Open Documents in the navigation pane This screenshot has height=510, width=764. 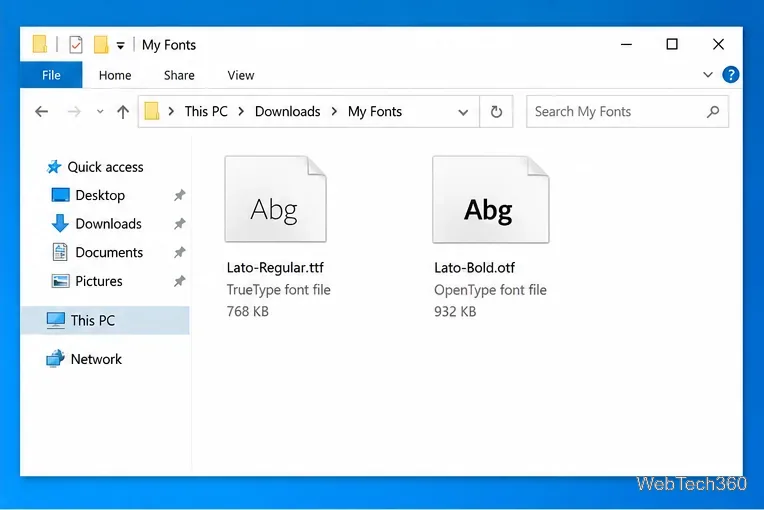(97, 252)
